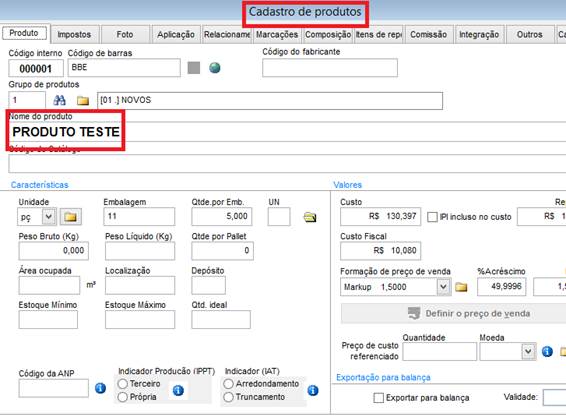The image size is (566, 417).
Task: Select the Truncamento radio option
Action: pyautogui.click(x=228, y=397)
